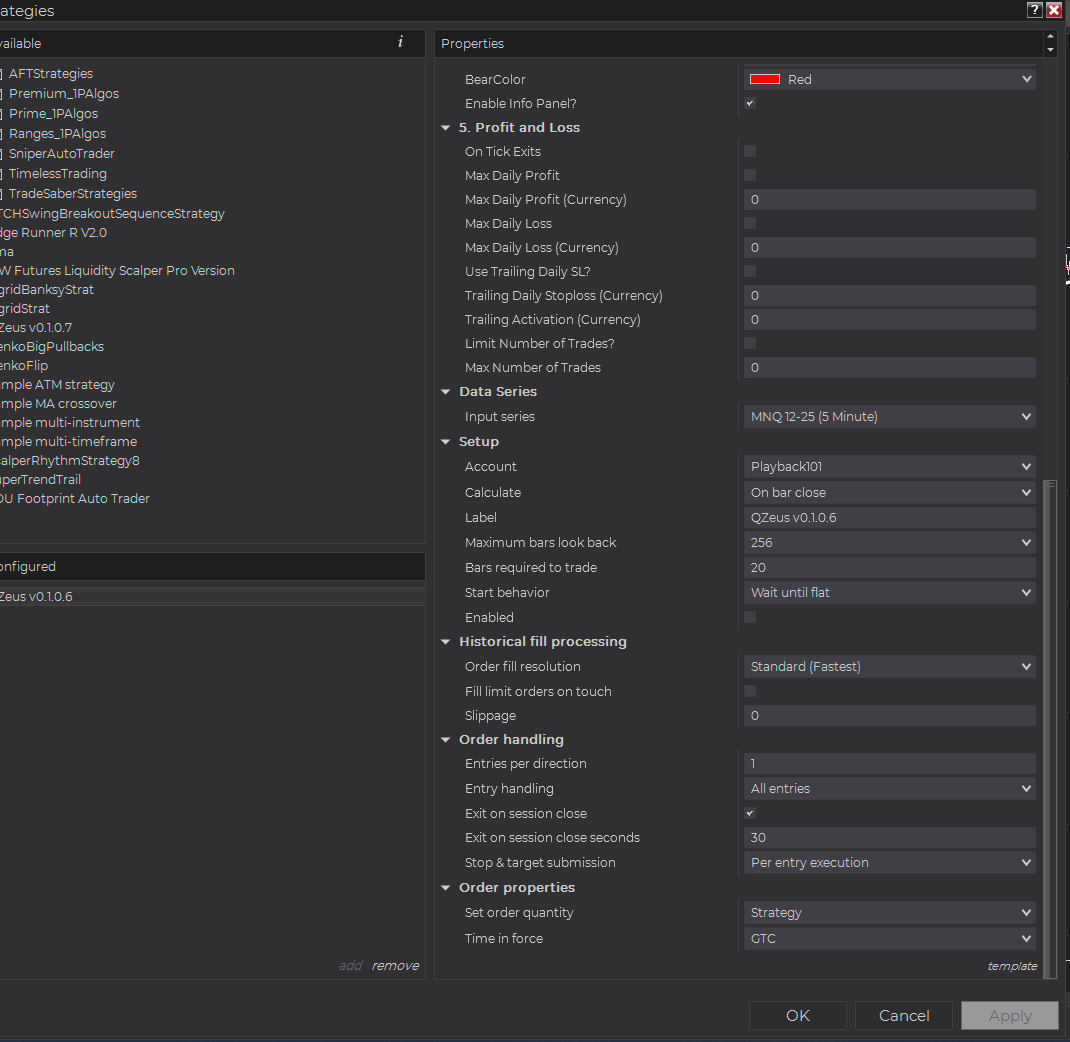Open the Input series dropdown

[889, 417]
